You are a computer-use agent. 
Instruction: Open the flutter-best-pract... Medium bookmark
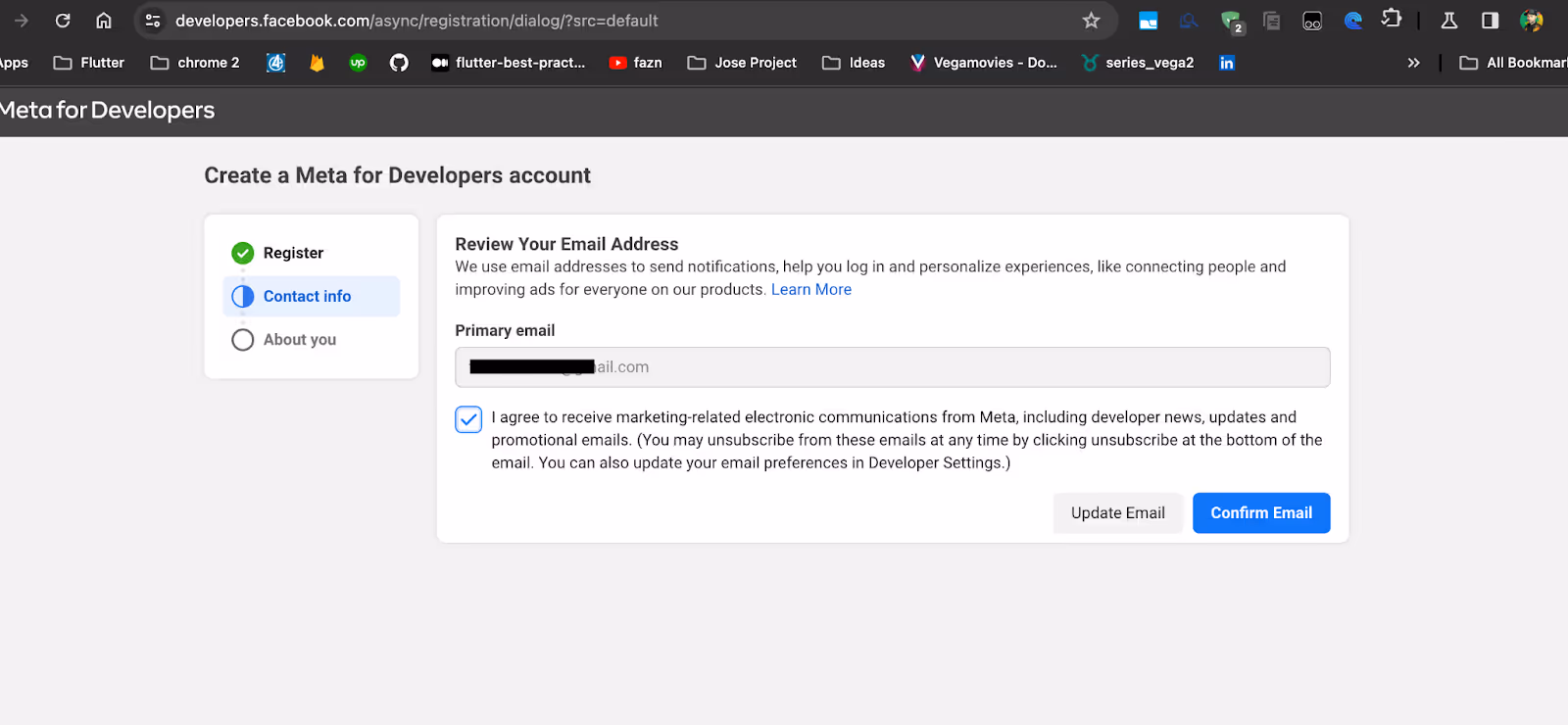tap(508, 63)
